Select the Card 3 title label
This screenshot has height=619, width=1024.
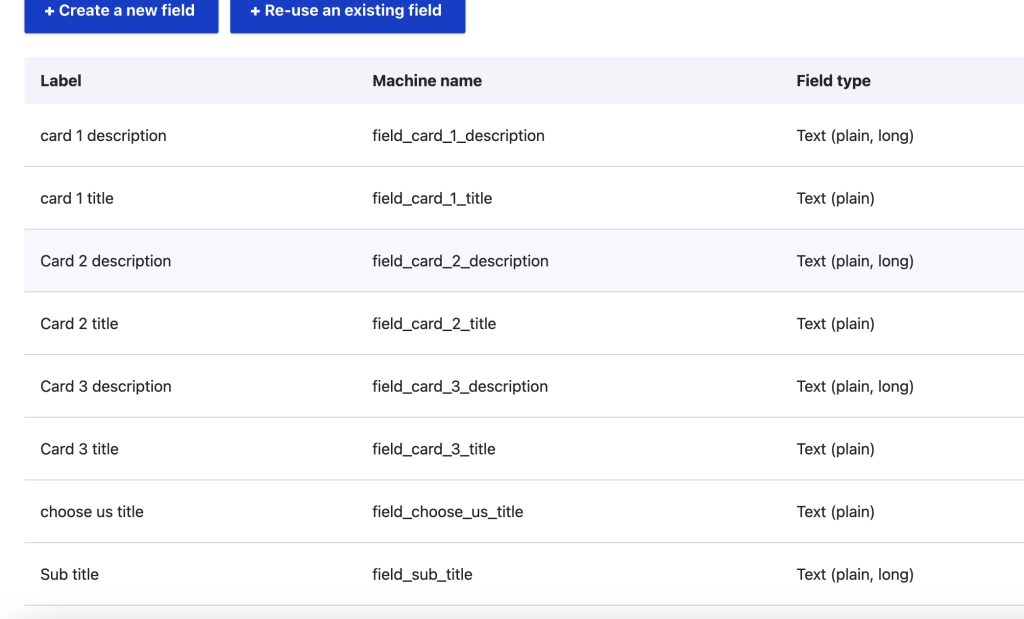(79, 449)
